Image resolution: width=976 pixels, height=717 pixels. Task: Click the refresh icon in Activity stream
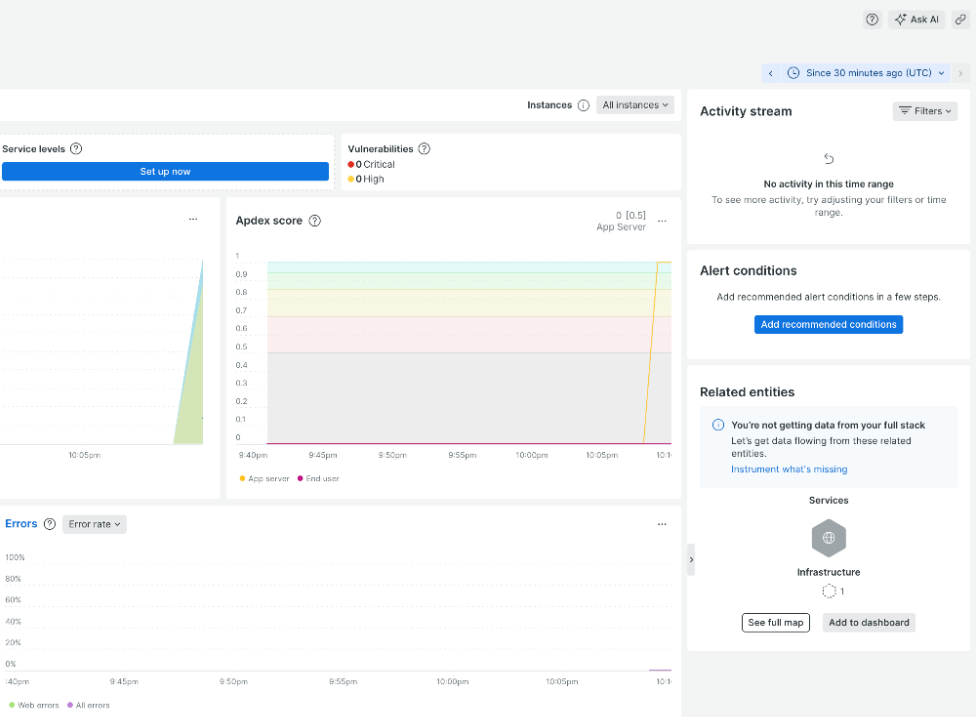828,158
